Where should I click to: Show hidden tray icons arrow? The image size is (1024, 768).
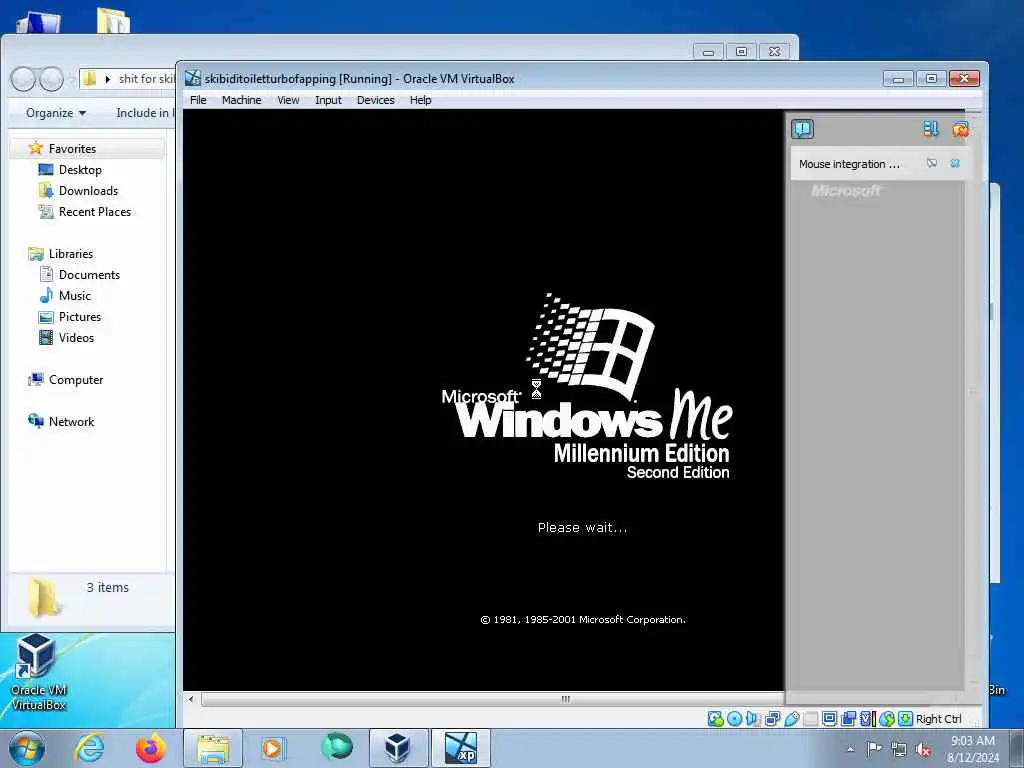(850, 749)
